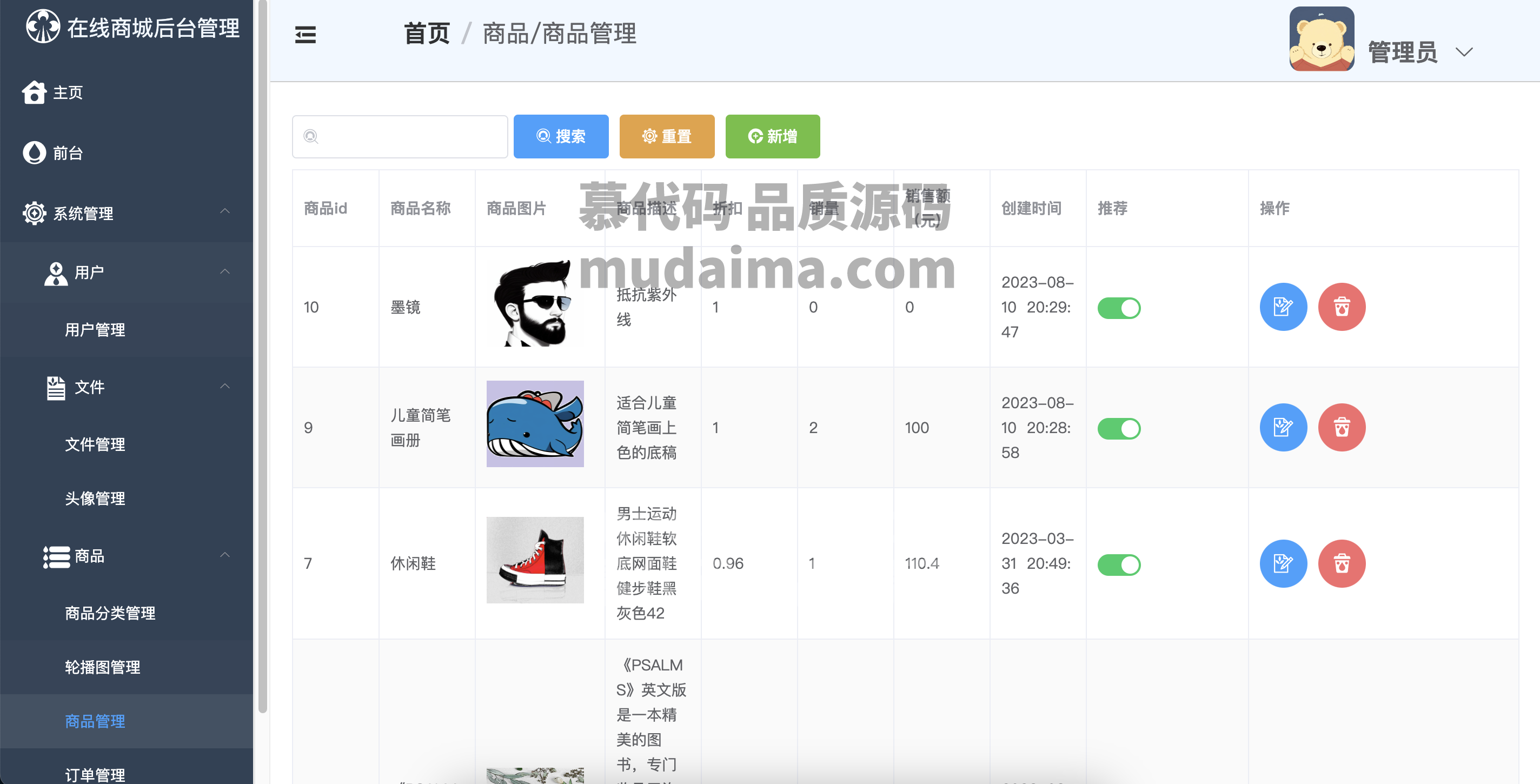Delete the 休闲鞋 product row
Image resolution: width=1540 pixels, height=784 pixels.
[x=1342, y=563]
